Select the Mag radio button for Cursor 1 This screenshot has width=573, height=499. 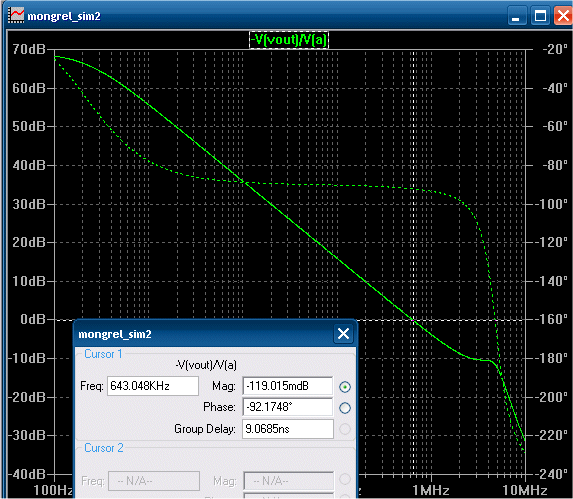tap(345, 386)
